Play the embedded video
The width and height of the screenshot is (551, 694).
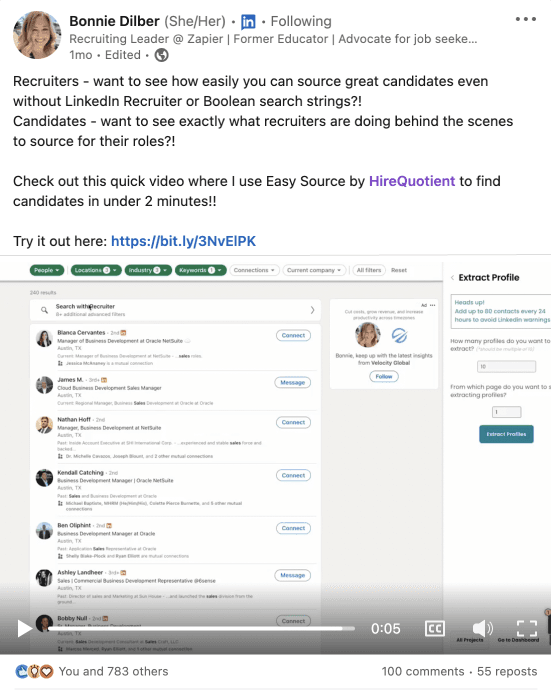(24, 628)
